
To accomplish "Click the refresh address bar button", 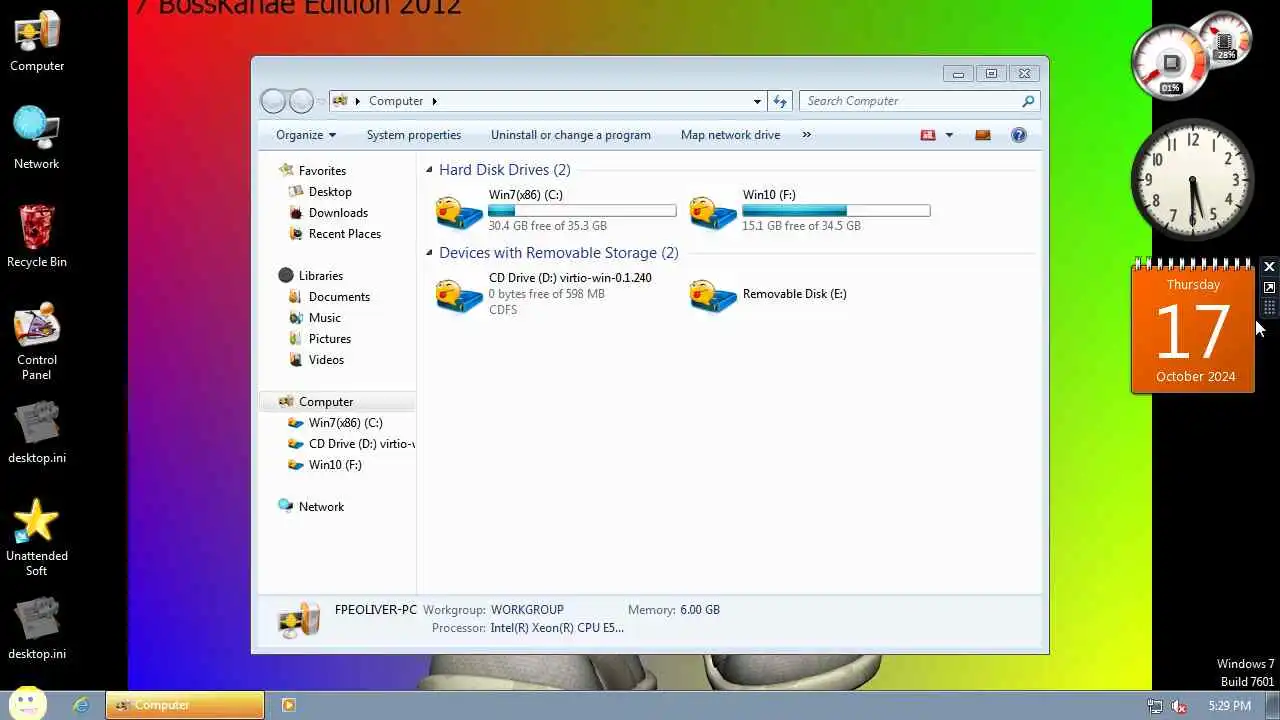I will click(781, 101).
